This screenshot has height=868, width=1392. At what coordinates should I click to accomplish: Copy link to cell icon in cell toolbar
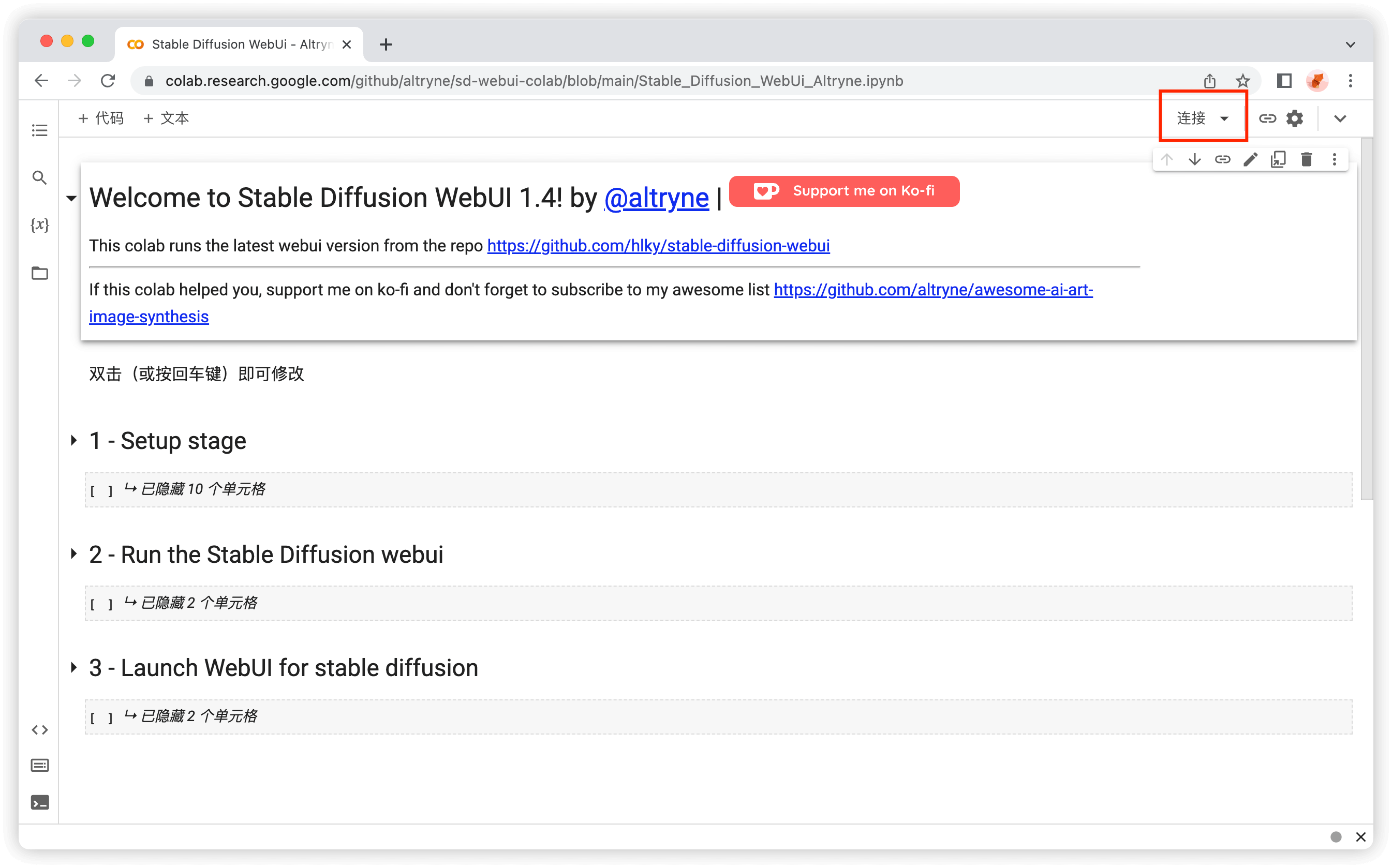[x=1223, y=160]
